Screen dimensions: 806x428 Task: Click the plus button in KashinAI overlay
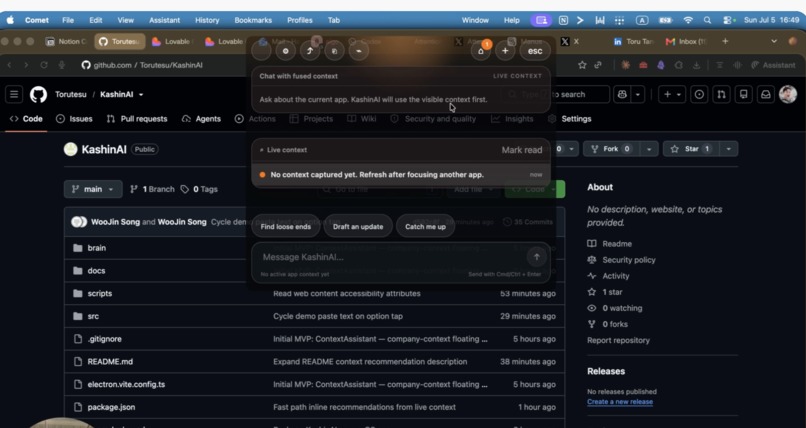tap(505, 51)
